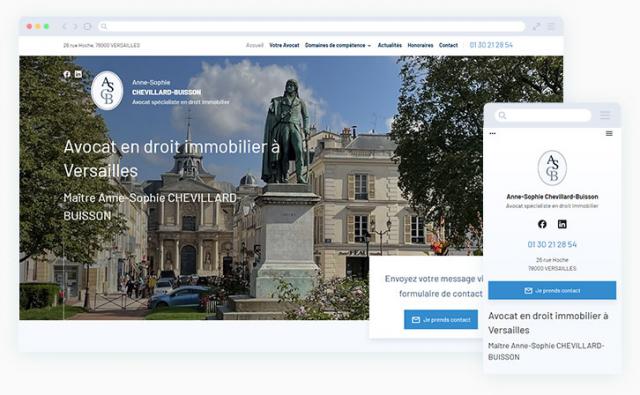Click the desktop browser expand-window icon
Viewport: 640px width, 395px height.
[x=536, y=27]
